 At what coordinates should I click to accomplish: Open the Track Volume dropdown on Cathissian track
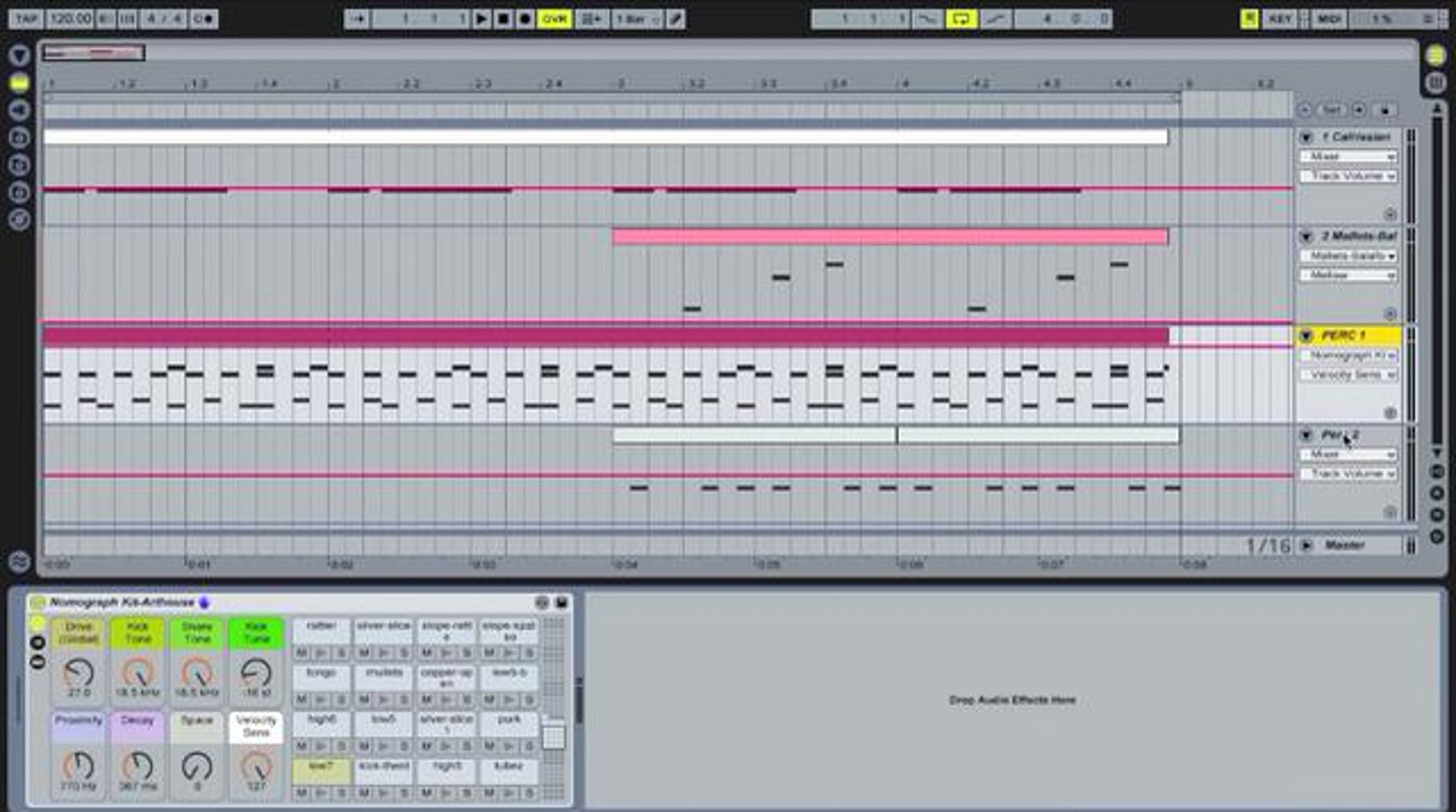pos(1348,176)
